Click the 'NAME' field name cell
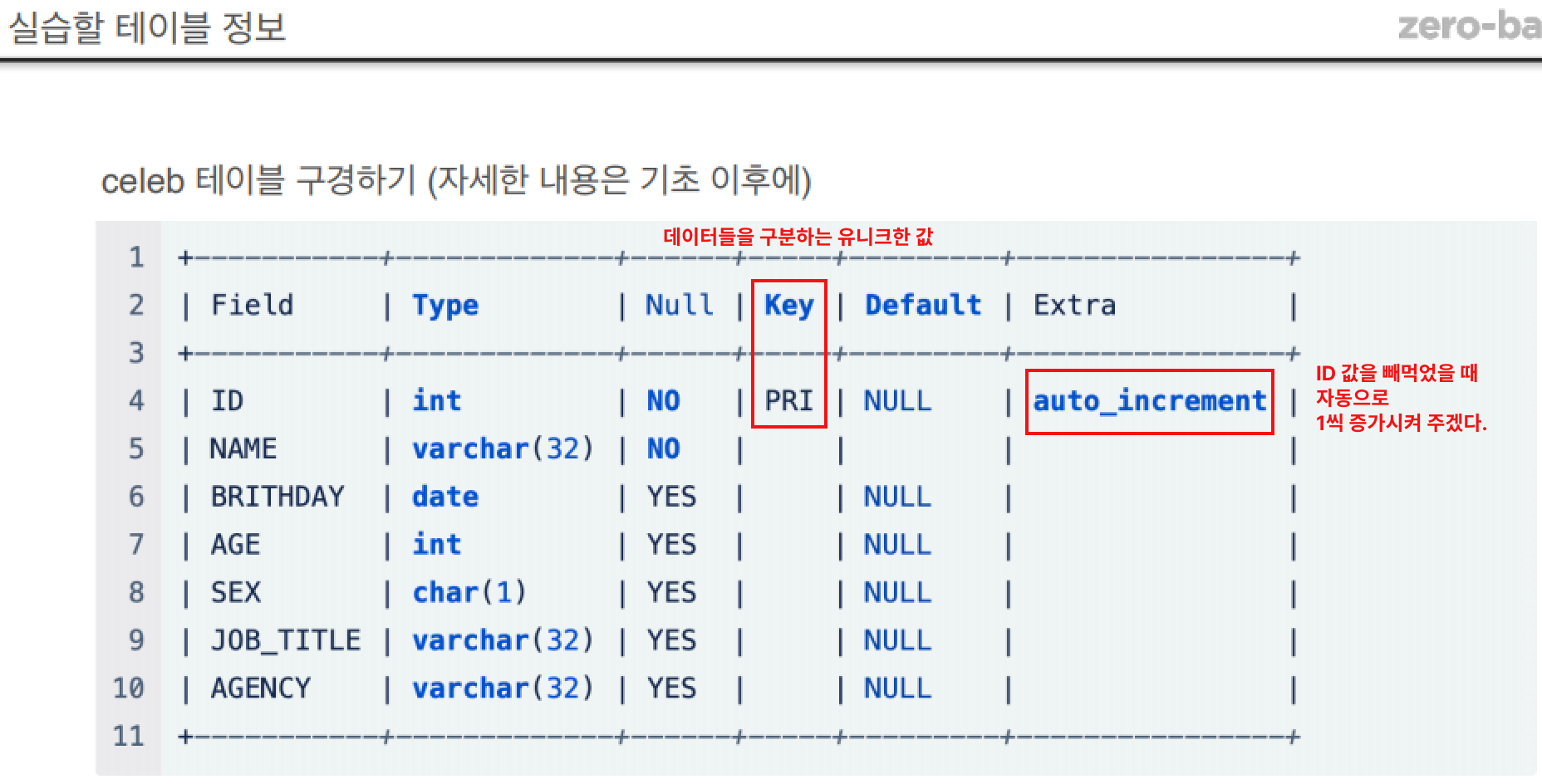 tap(243, 449)
